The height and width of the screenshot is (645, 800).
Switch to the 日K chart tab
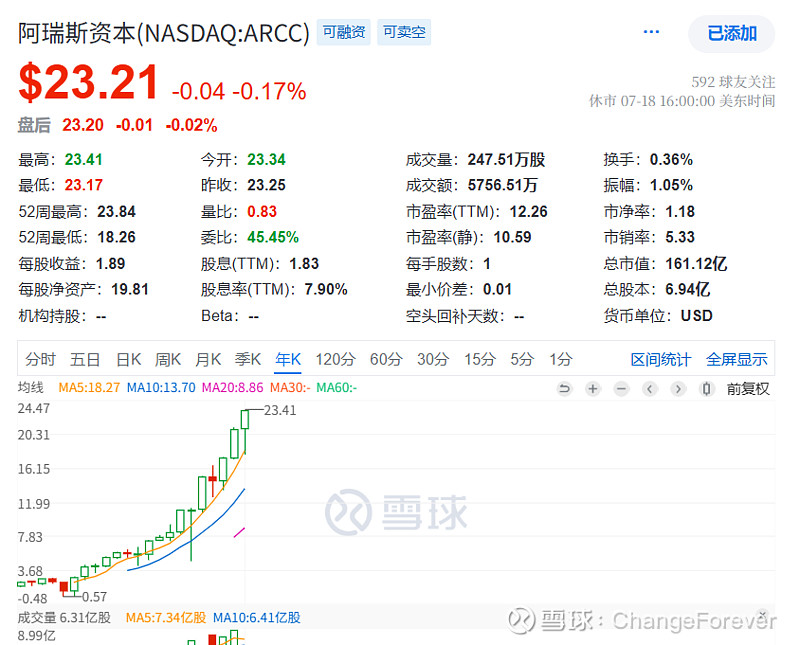click(x=129, y=359)
